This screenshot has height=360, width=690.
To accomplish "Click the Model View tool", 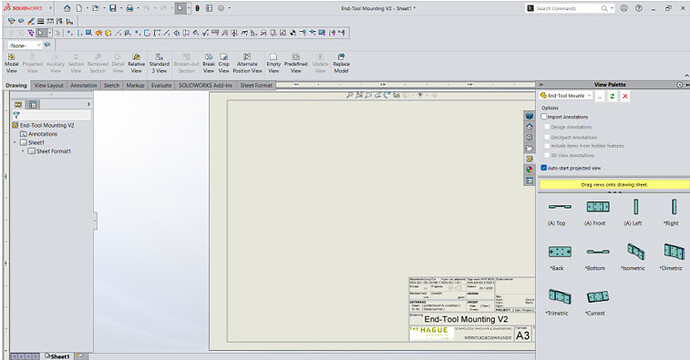I will [11, 63].
